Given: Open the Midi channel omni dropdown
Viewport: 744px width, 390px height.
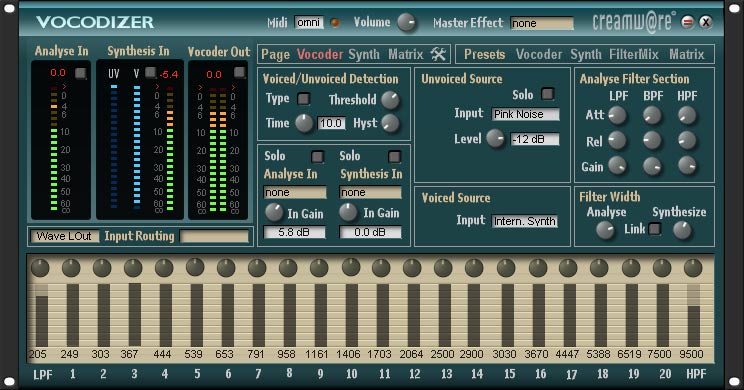Looking at the screenshot, I should pos(309,22).
